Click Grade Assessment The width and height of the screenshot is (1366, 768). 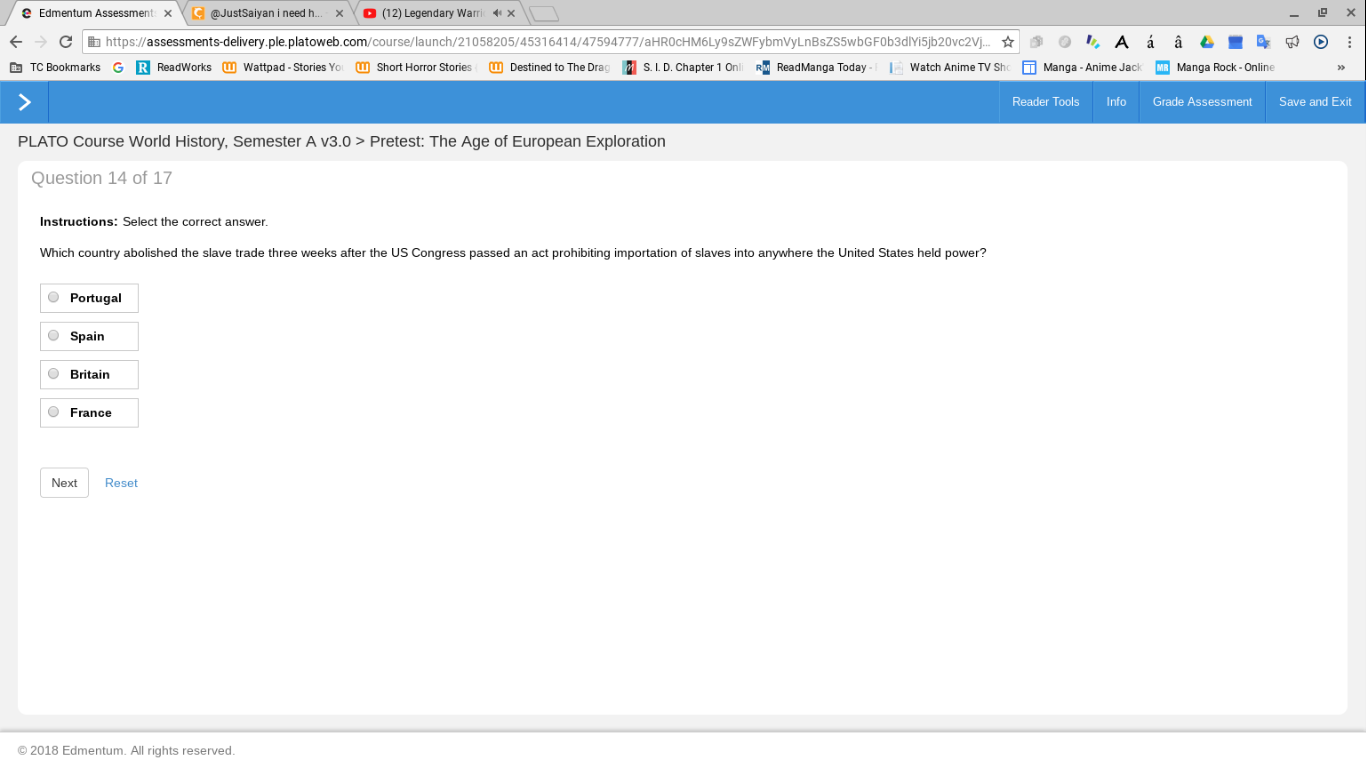(1202, 102)
